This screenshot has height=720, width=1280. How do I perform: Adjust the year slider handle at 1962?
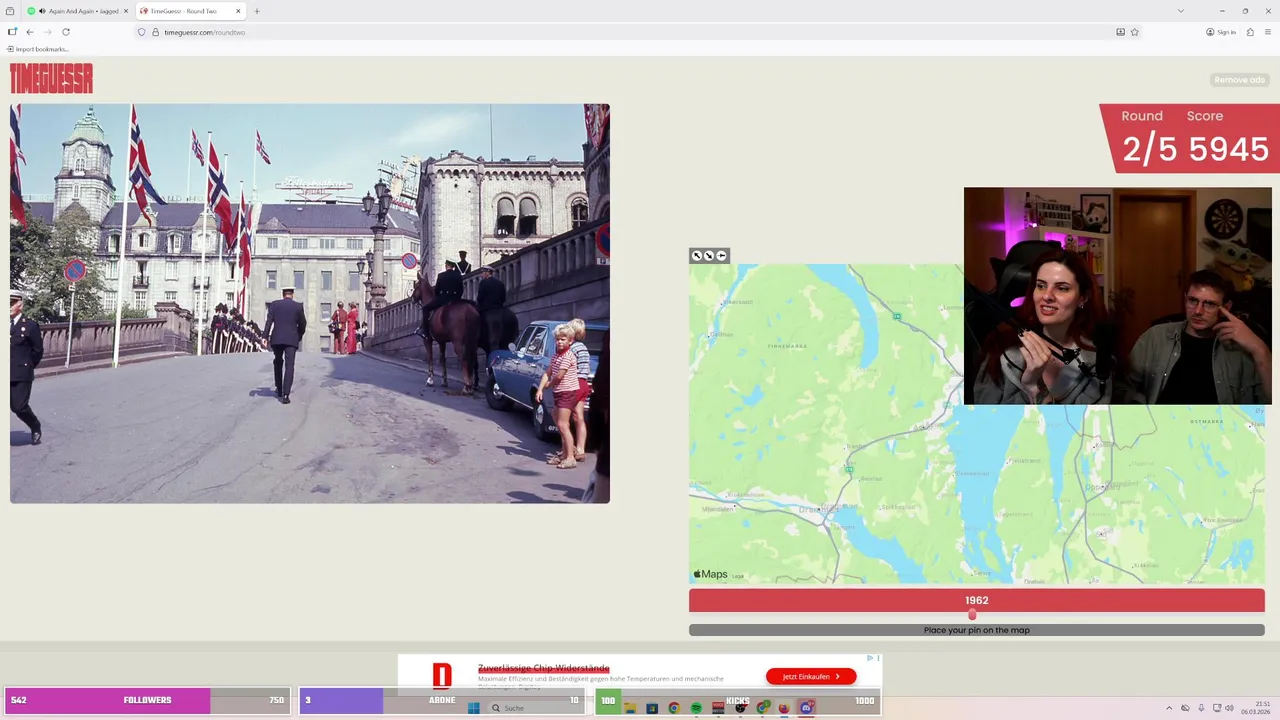click(x=972, y=615)
